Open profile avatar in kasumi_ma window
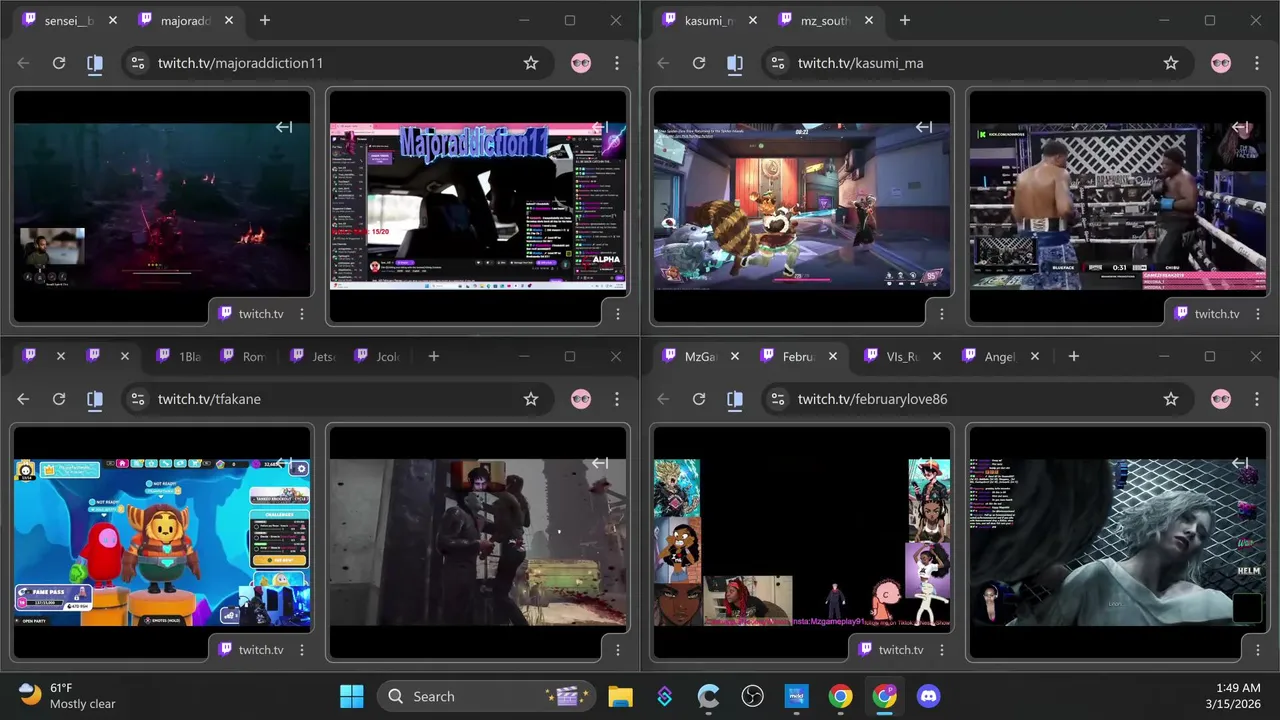The image size is (1280, 720). (x=1221, y=63)
